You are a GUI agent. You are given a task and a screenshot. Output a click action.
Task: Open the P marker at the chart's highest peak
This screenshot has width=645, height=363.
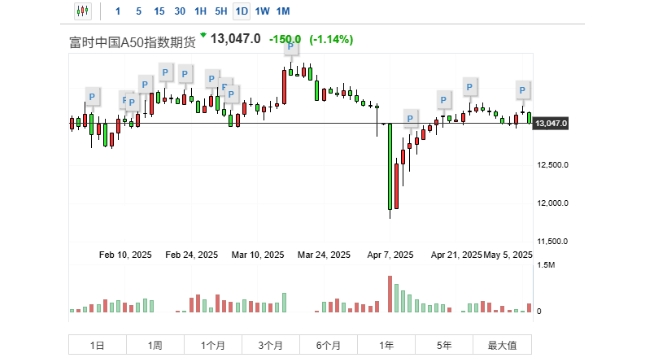tap(291, 47)
